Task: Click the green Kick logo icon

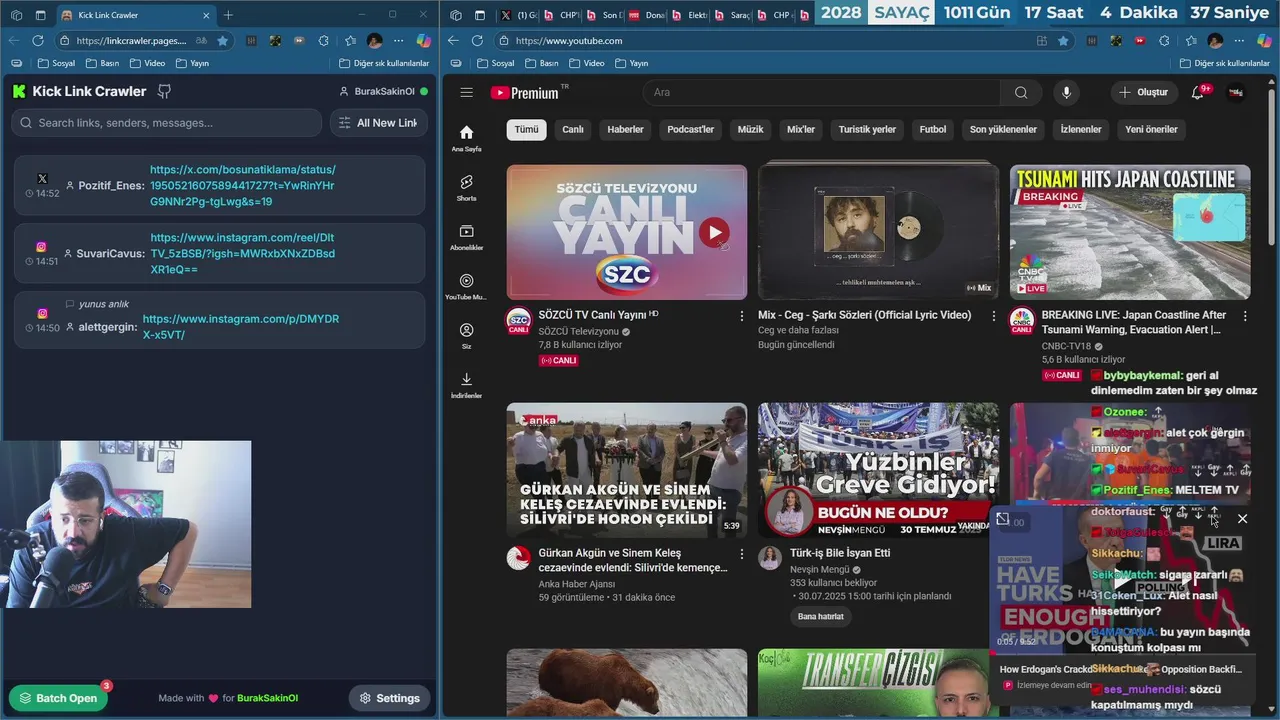Action: [x=19, y=91]
